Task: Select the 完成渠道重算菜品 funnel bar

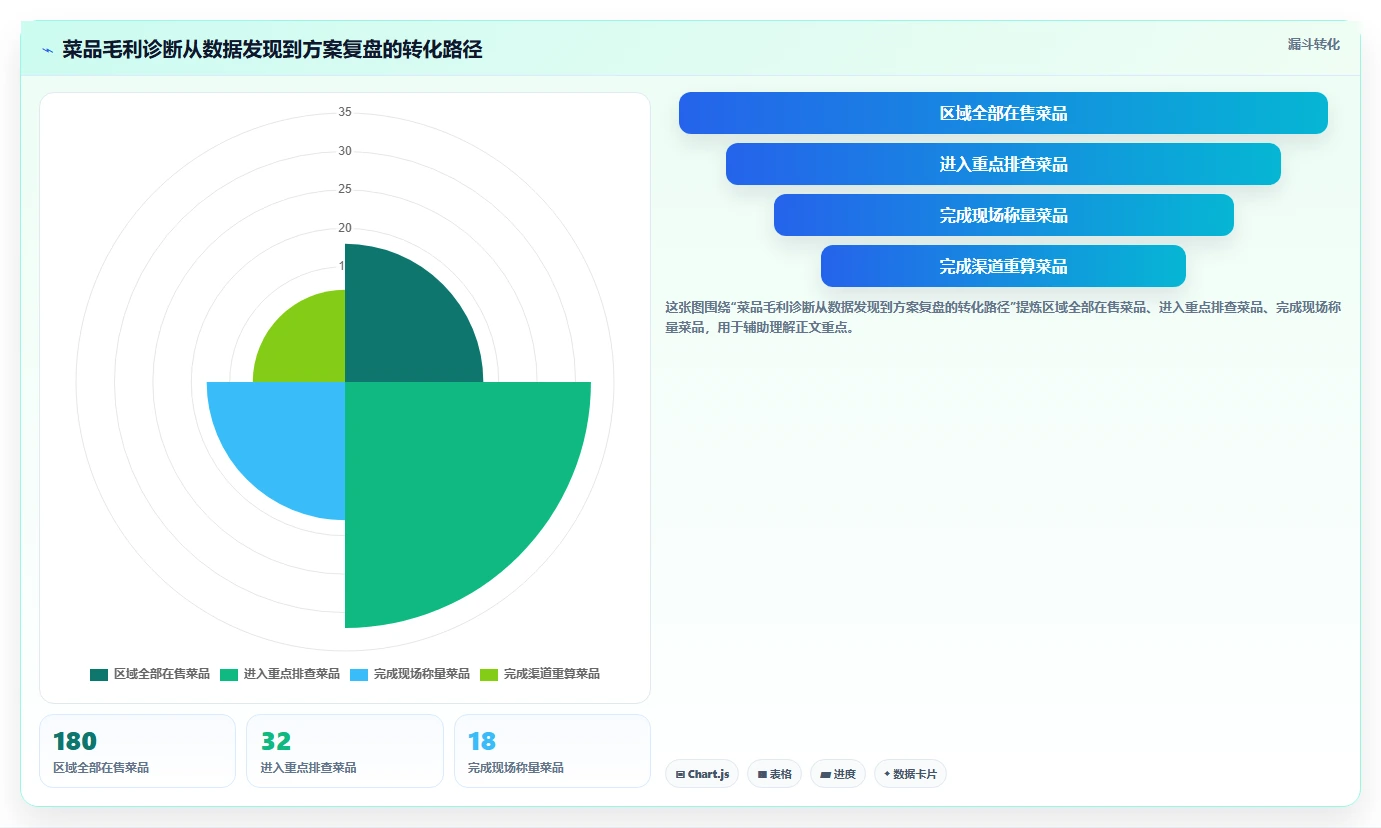Action: click(x=1003, y=266)
